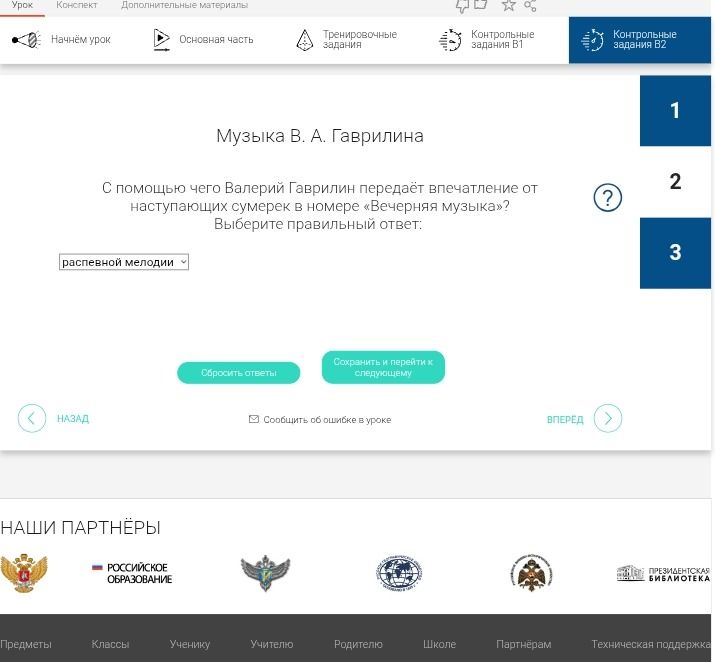This screenshot has width=715, height=662.
Task: Click the back arrow circle icon
Action: pyautogui.click(x=32, y=418)
